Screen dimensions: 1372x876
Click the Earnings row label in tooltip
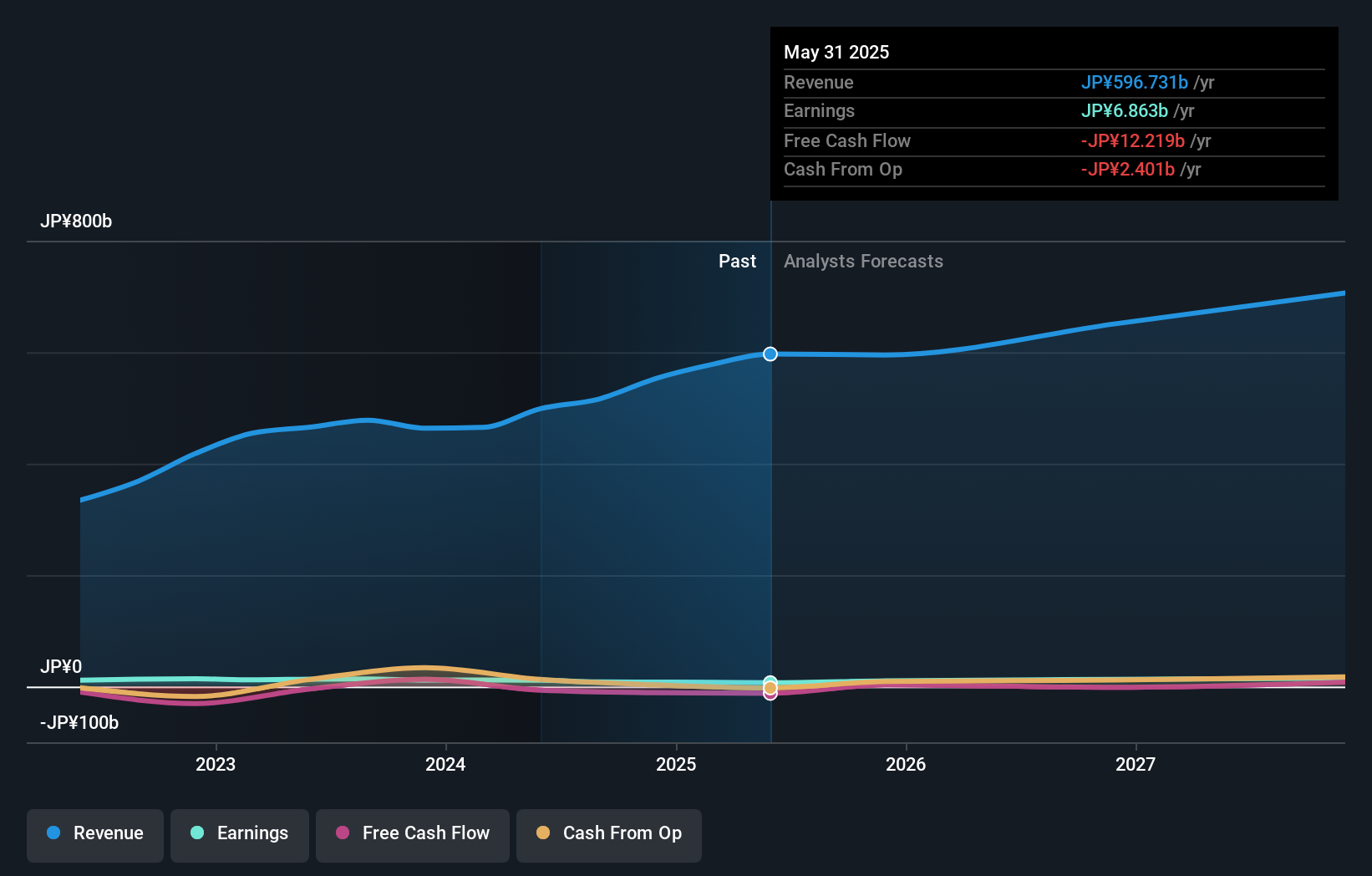click(819, 111)
